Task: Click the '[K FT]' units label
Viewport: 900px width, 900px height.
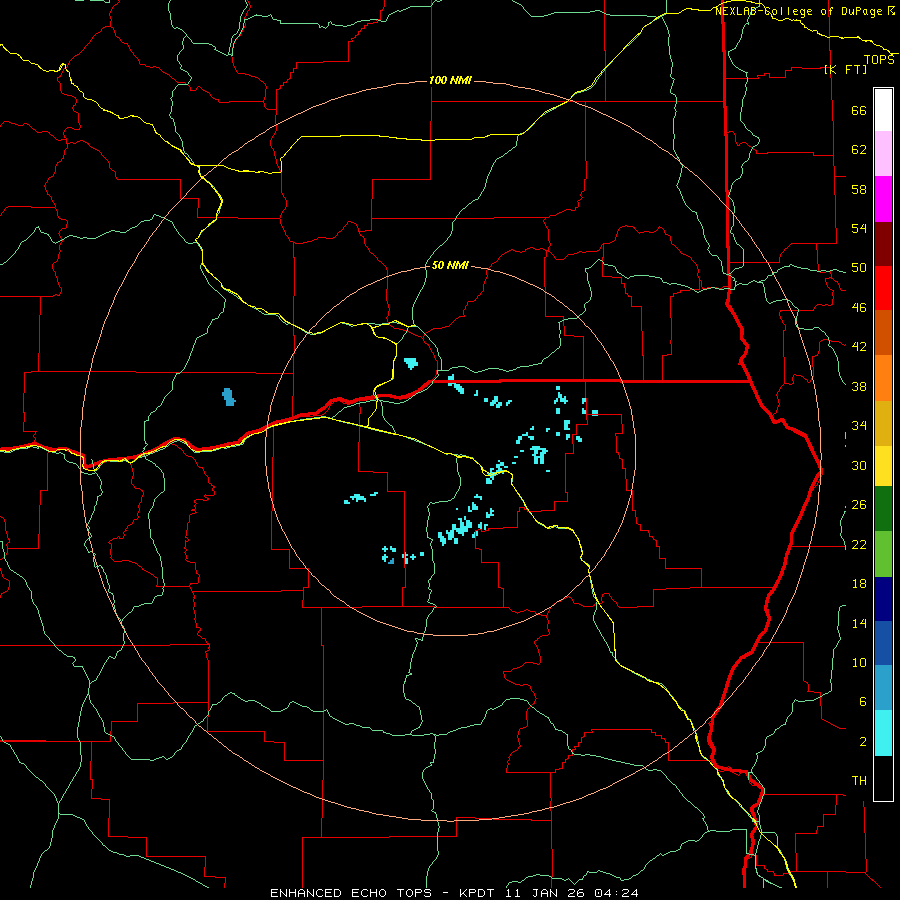Action: click(x=845, y=69)
